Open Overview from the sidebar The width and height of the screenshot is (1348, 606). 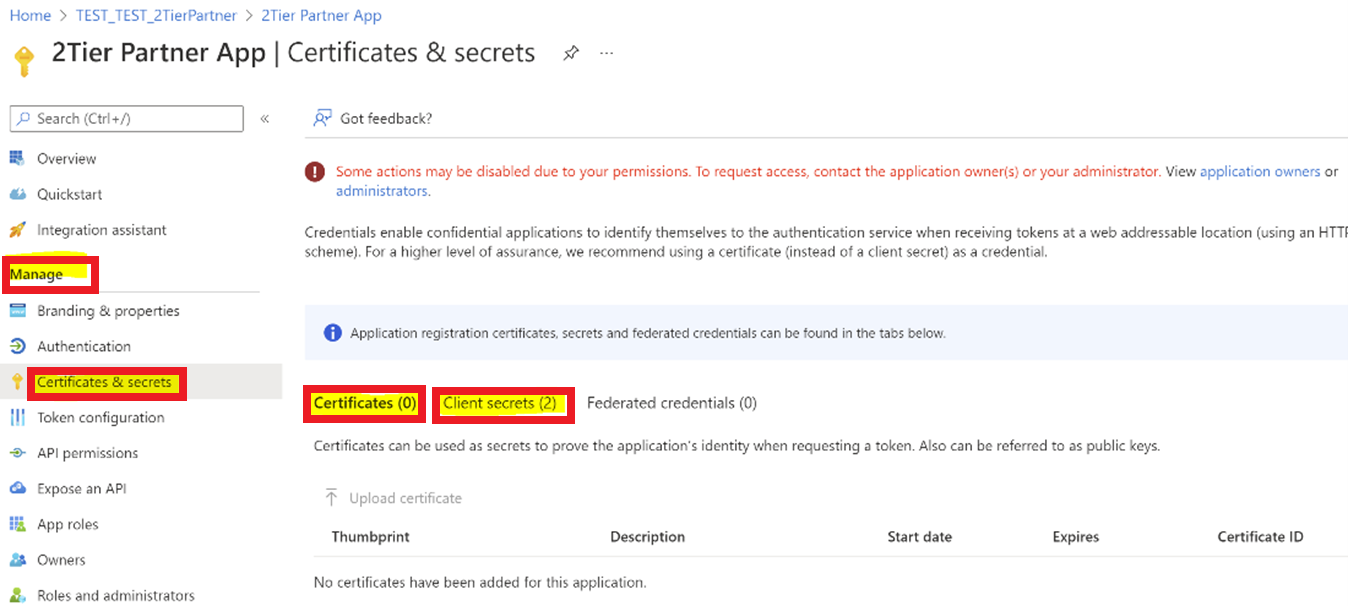tap(66, 159)
